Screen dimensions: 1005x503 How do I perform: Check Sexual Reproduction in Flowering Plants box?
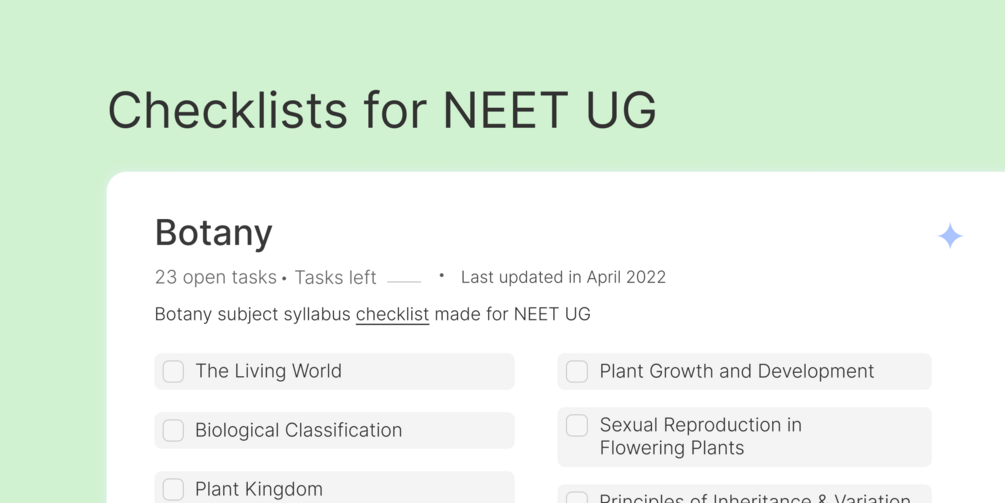[x=577, y=425]
